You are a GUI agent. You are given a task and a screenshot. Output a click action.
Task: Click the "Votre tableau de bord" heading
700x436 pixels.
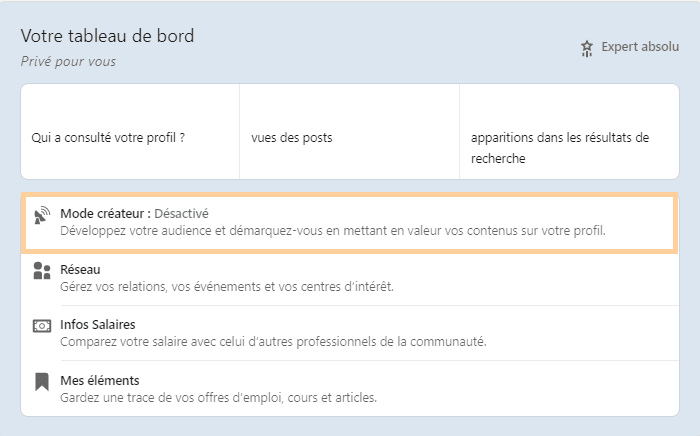107,36
